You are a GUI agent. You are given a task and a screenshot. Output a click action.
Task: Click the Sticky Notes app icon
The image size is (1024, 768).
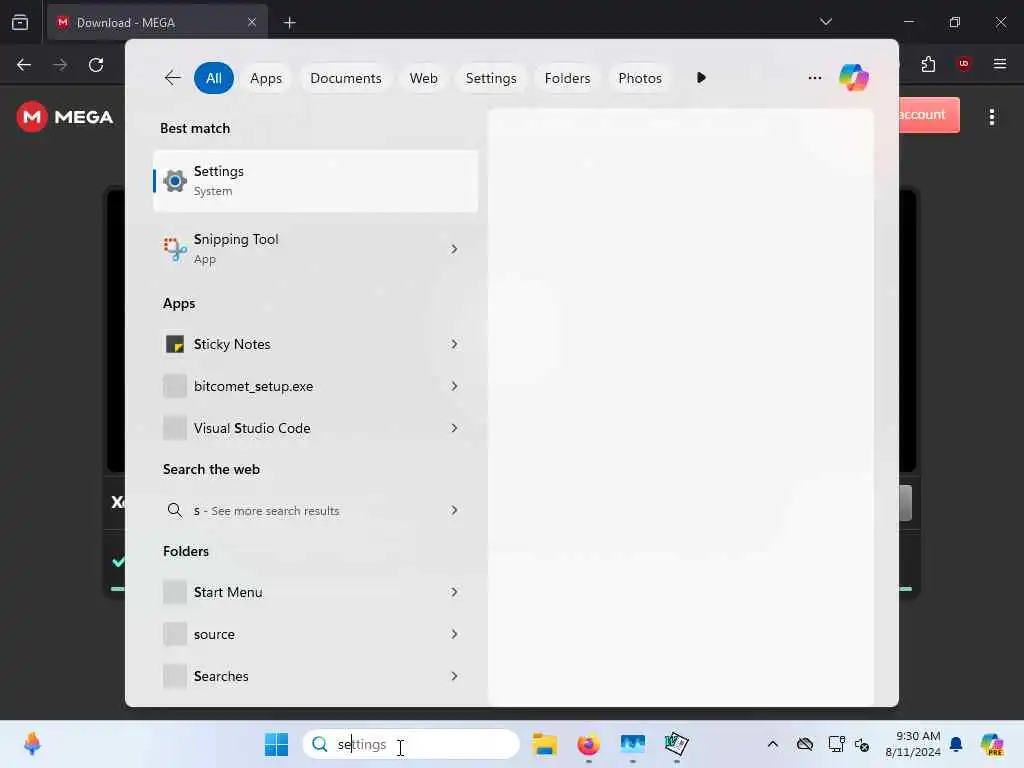[x=175, y=344]
